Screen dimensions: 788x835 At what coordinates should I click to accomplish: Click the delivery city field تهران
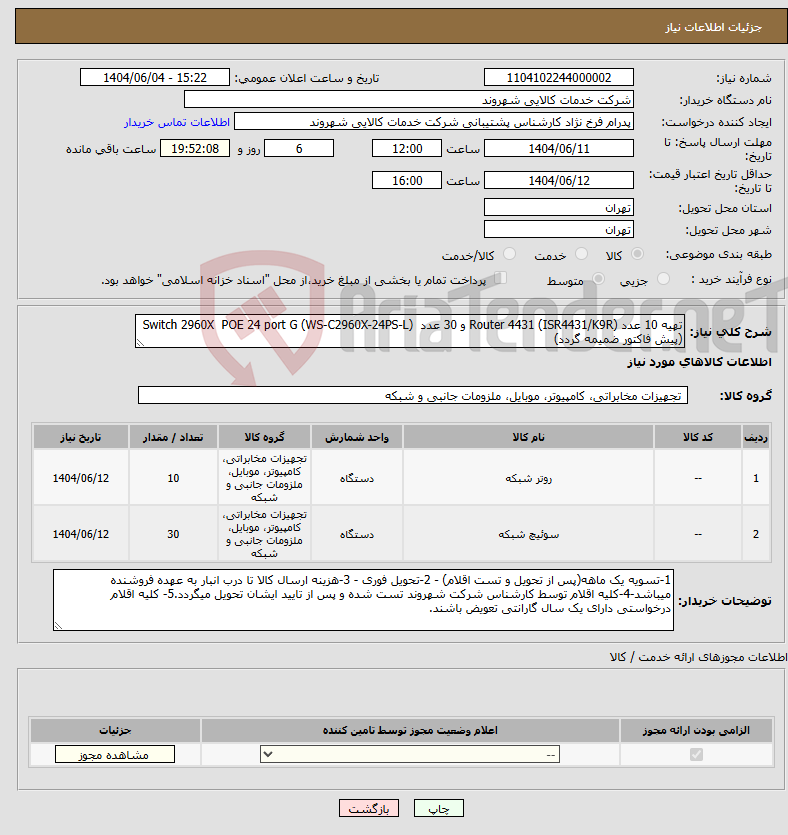pyautogui.click(x=559, y=229)
